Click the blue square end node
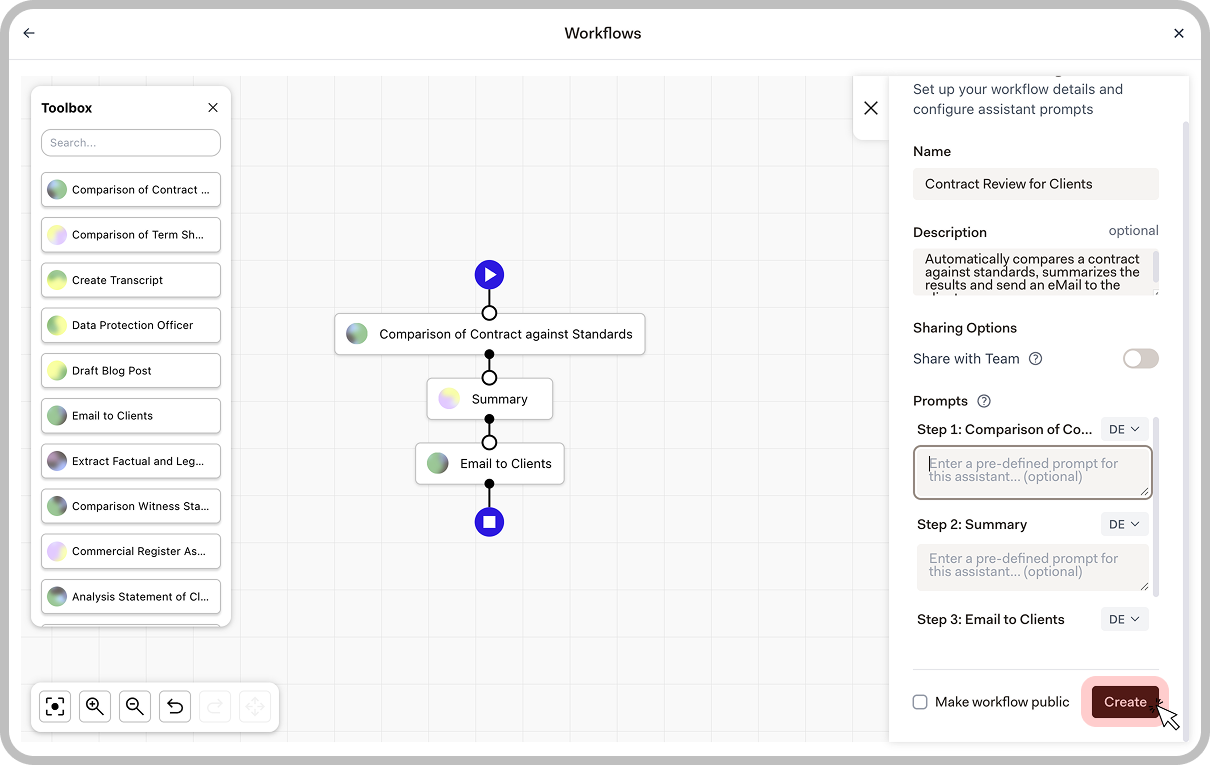Screen dimensions: 1210x765 point(489,521)
